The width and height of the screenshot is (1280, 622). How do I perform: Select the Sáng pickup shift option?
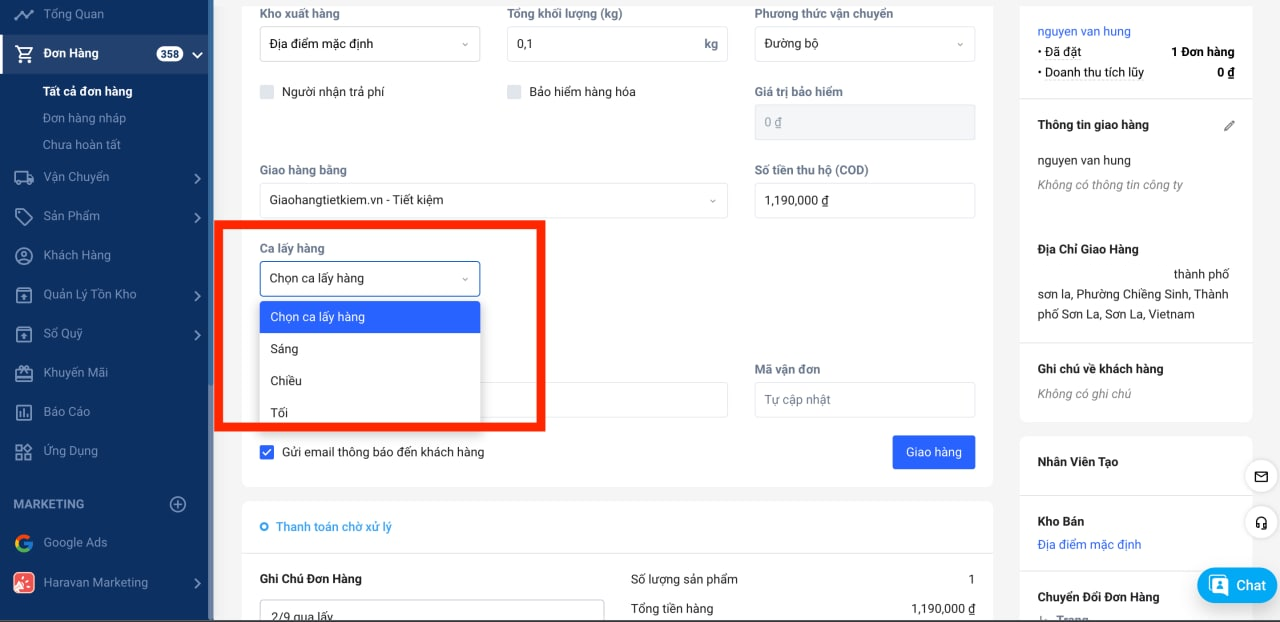point(285,349)
